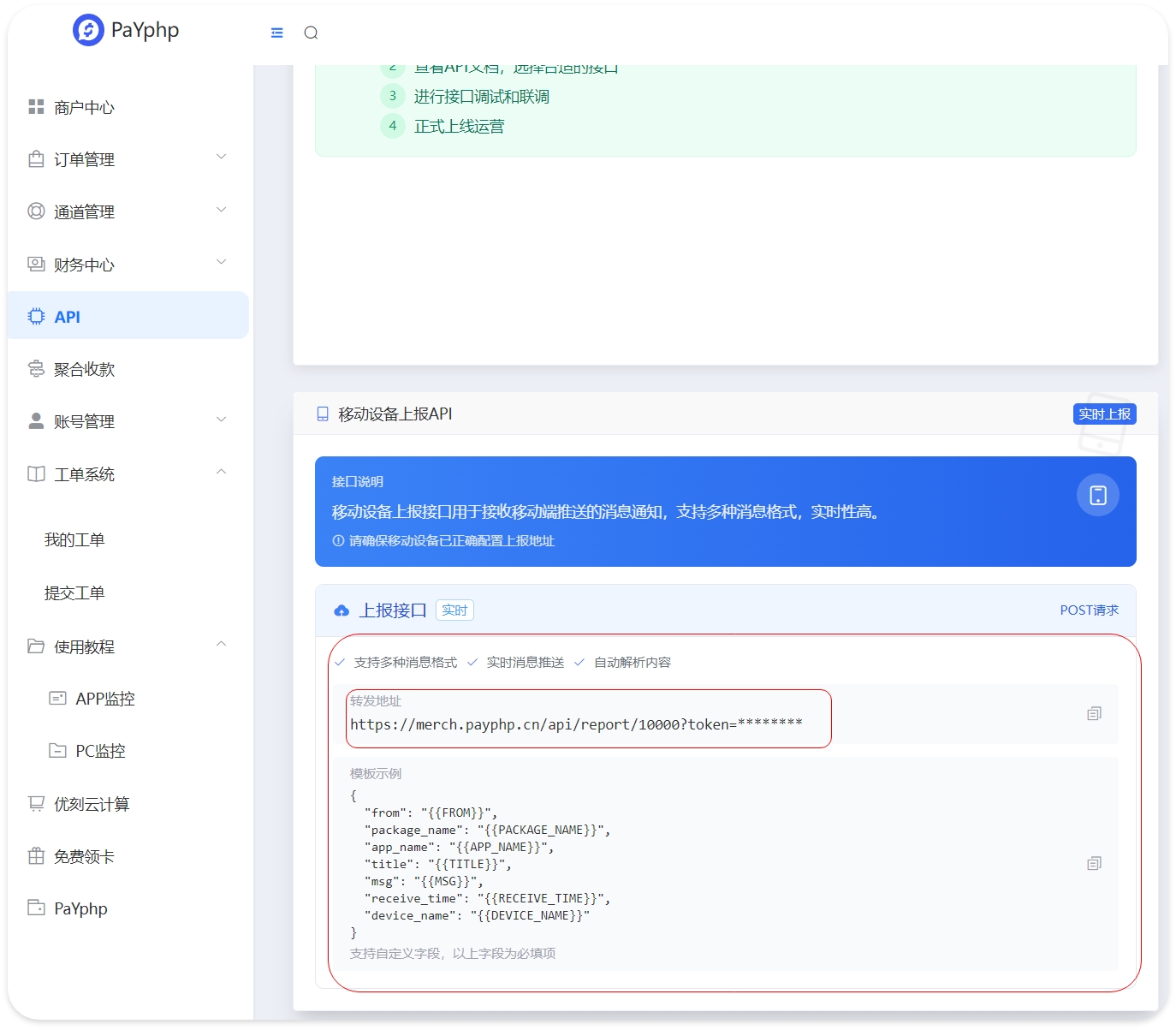Go to 聚合收款 page
This screenshot has width=1176, height=1030.
pyautogui.click(x=84, y=369)
